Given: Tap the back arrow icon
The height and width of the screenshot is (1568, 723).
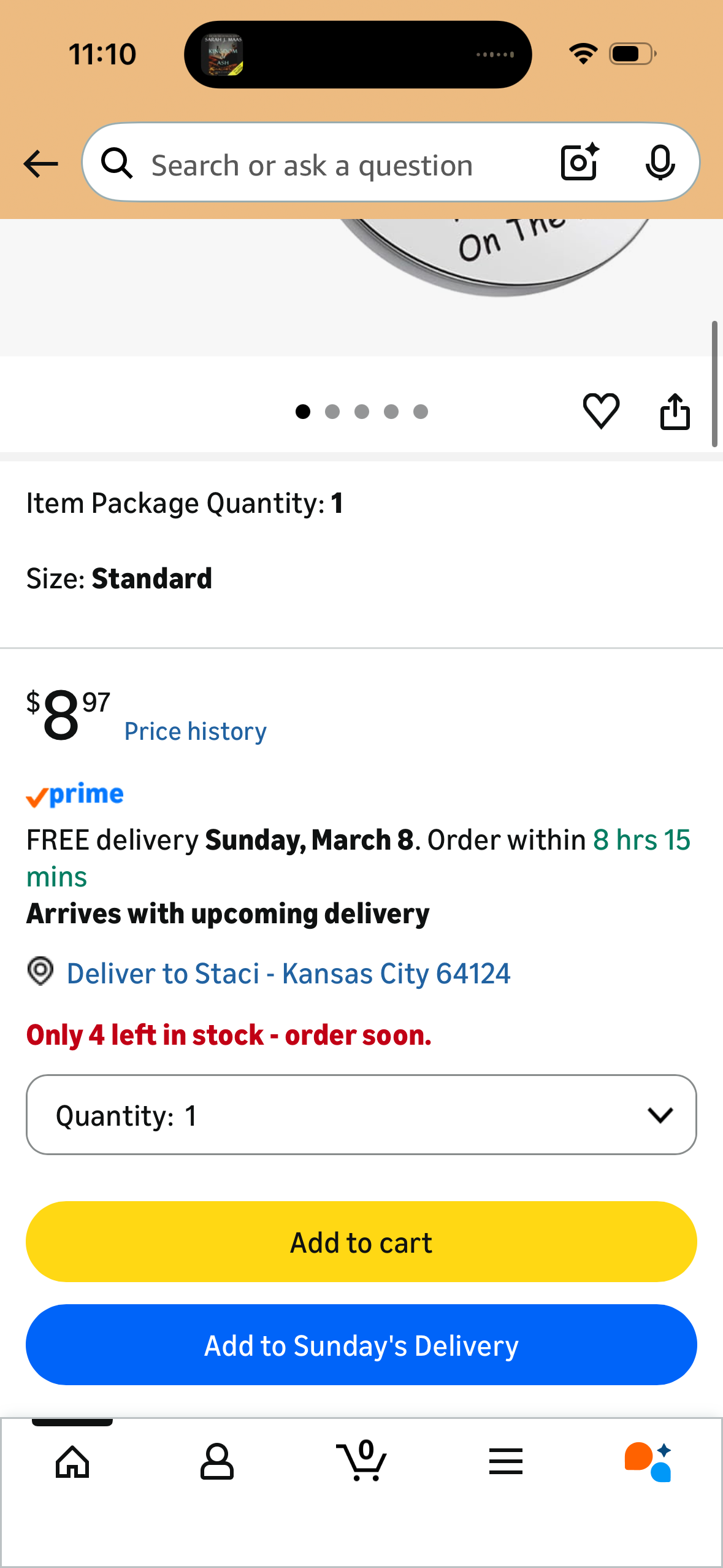Looking at the screenshot, I should coord(40,164).
